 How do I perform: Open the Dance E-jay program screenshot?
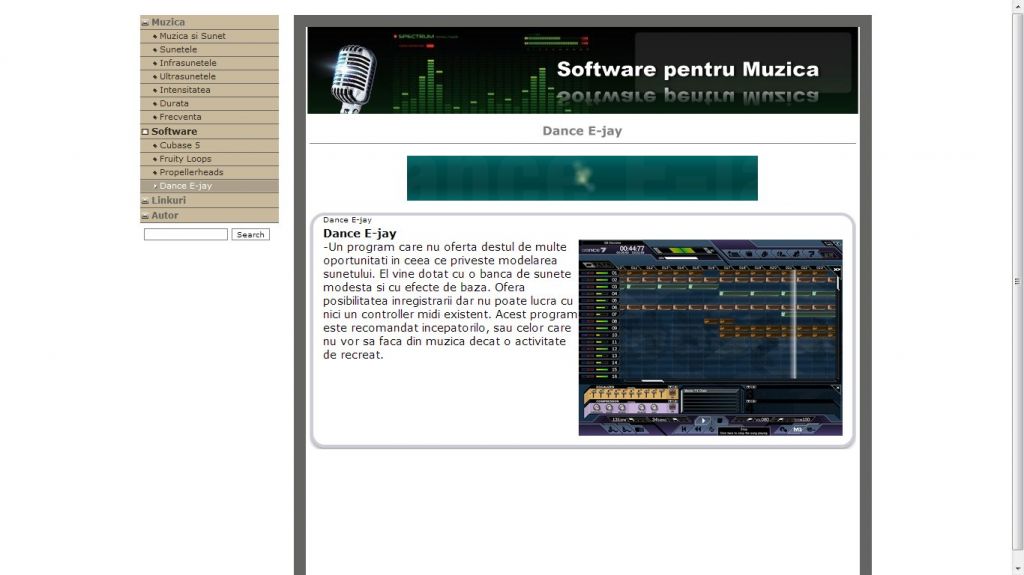tap(710, 338)
